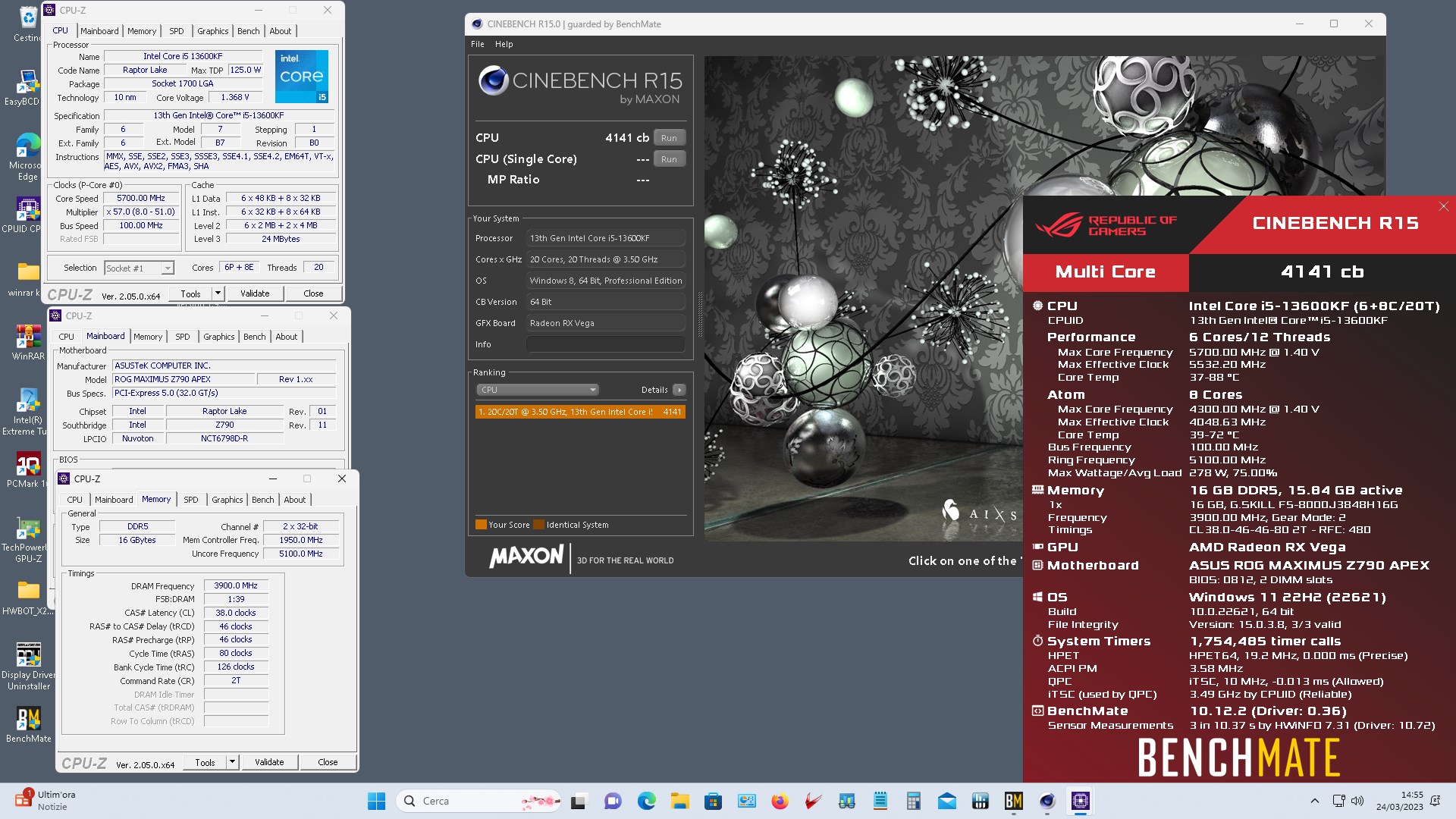Open Microsoft Store from the taskbar
The image size is (1456, 819).
(713, 801)
